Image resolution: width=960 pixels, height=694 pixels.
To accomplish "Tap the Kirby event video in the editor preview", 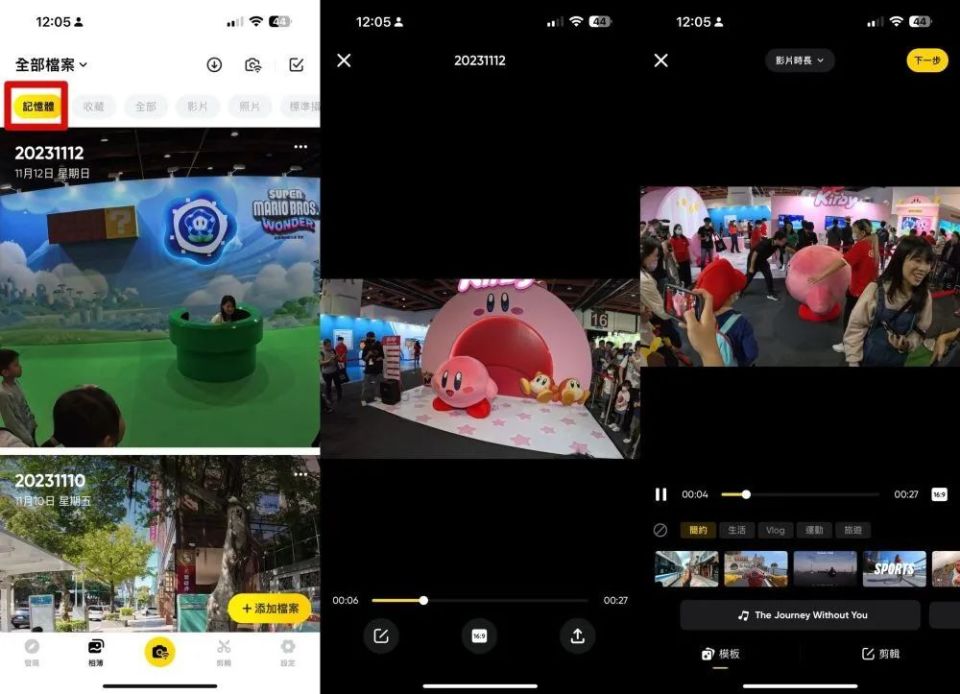I will (800, 277).
